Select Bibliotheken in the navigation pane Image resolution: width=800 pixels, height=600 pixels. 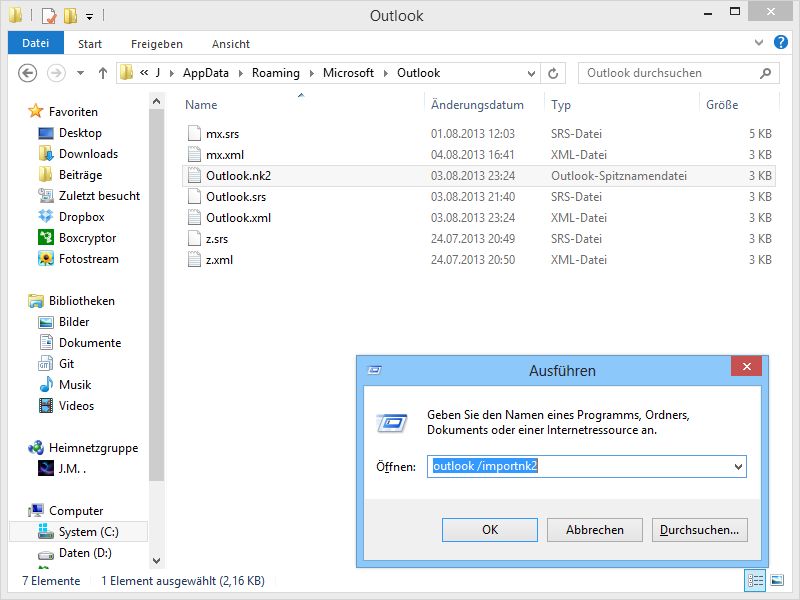[82, 301]
